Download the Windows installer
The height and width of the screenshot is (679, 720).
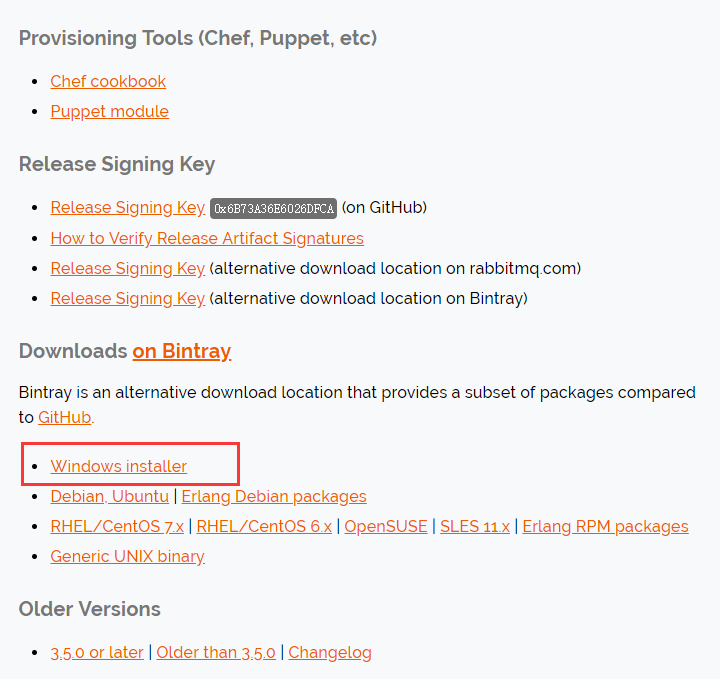(x=118, y=466)
